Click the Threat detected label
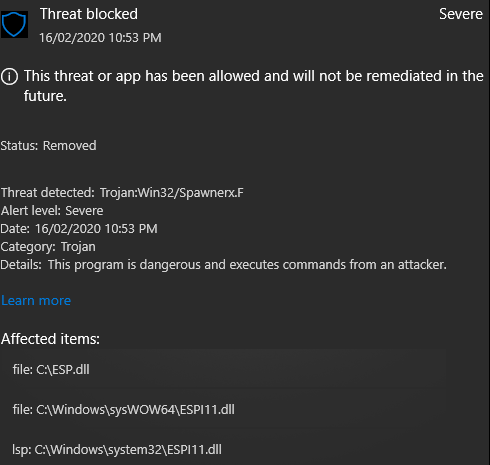Viewport: 490px width, 465px height. click(x=48, y=193)
